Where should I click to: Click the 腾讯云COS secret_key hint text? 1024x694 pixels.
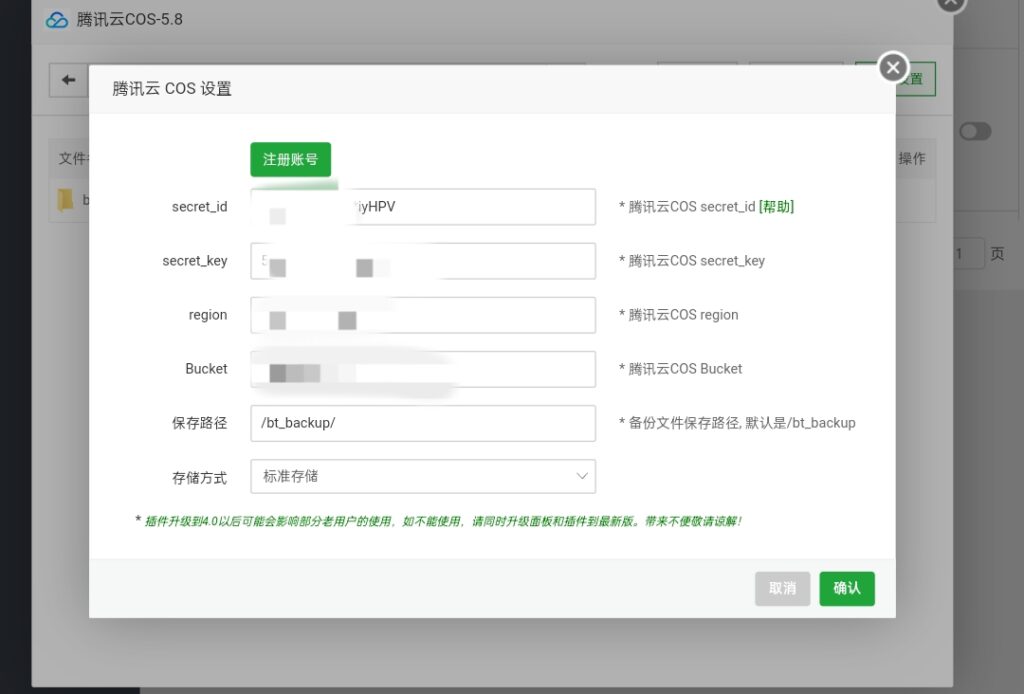point(692,261)
